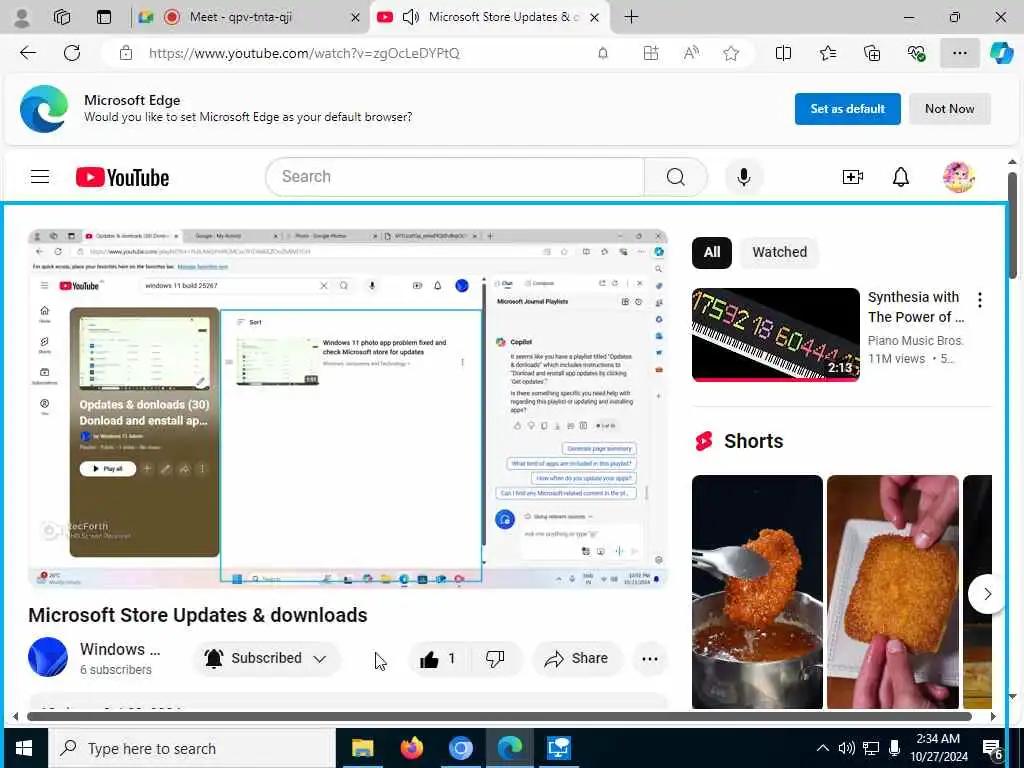Open YouTube Create video menu
The image size is (1024, 768).
(852, 177)
